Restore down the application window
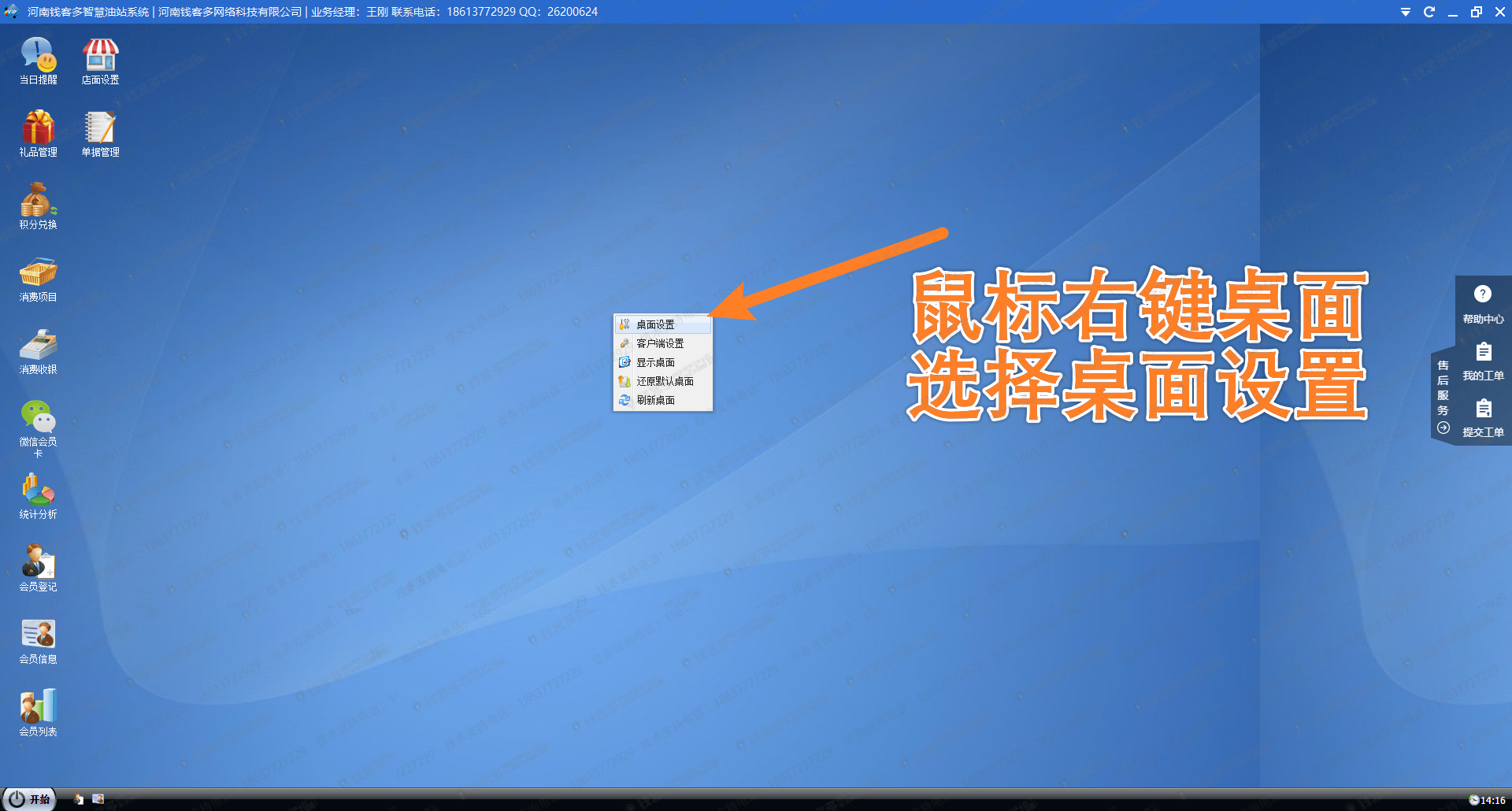 click(1477, 12)
